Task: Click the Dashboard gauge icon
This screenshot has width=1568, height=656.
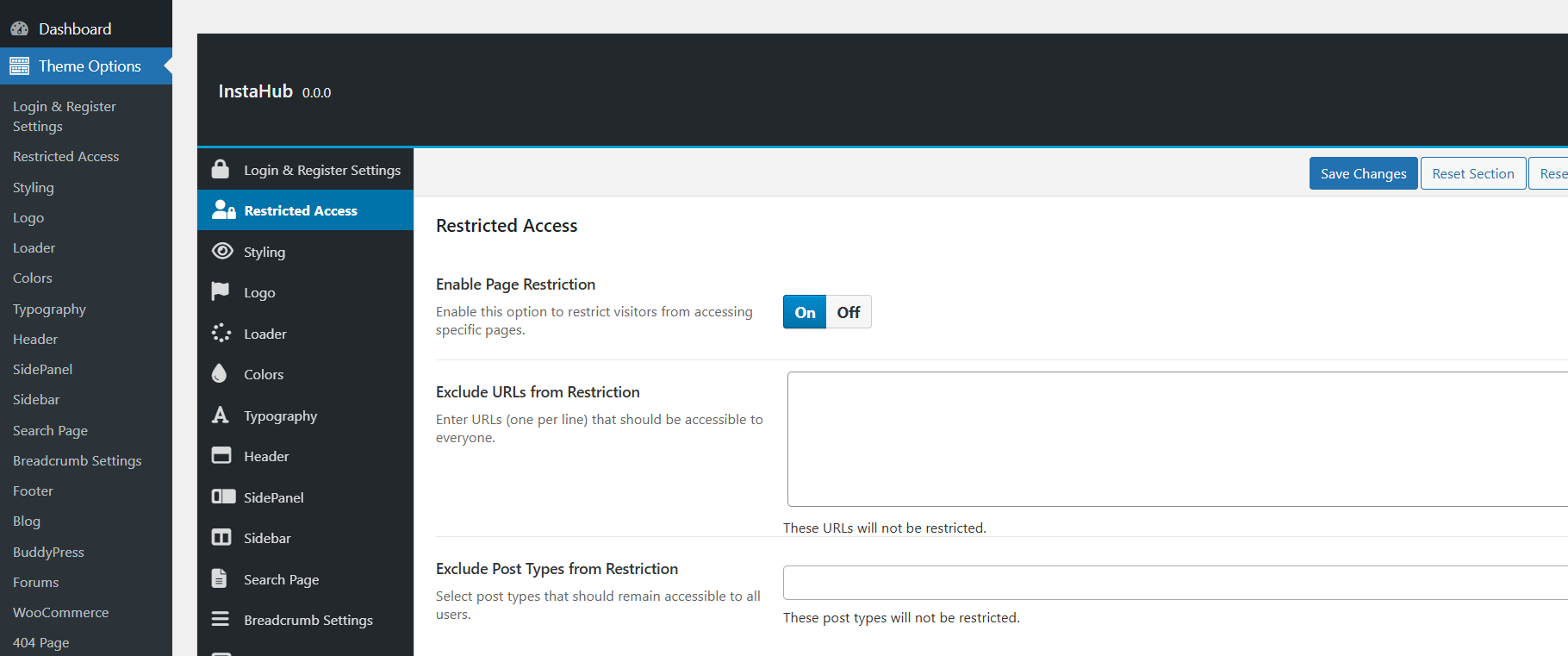Action: (x=19, y=28)
